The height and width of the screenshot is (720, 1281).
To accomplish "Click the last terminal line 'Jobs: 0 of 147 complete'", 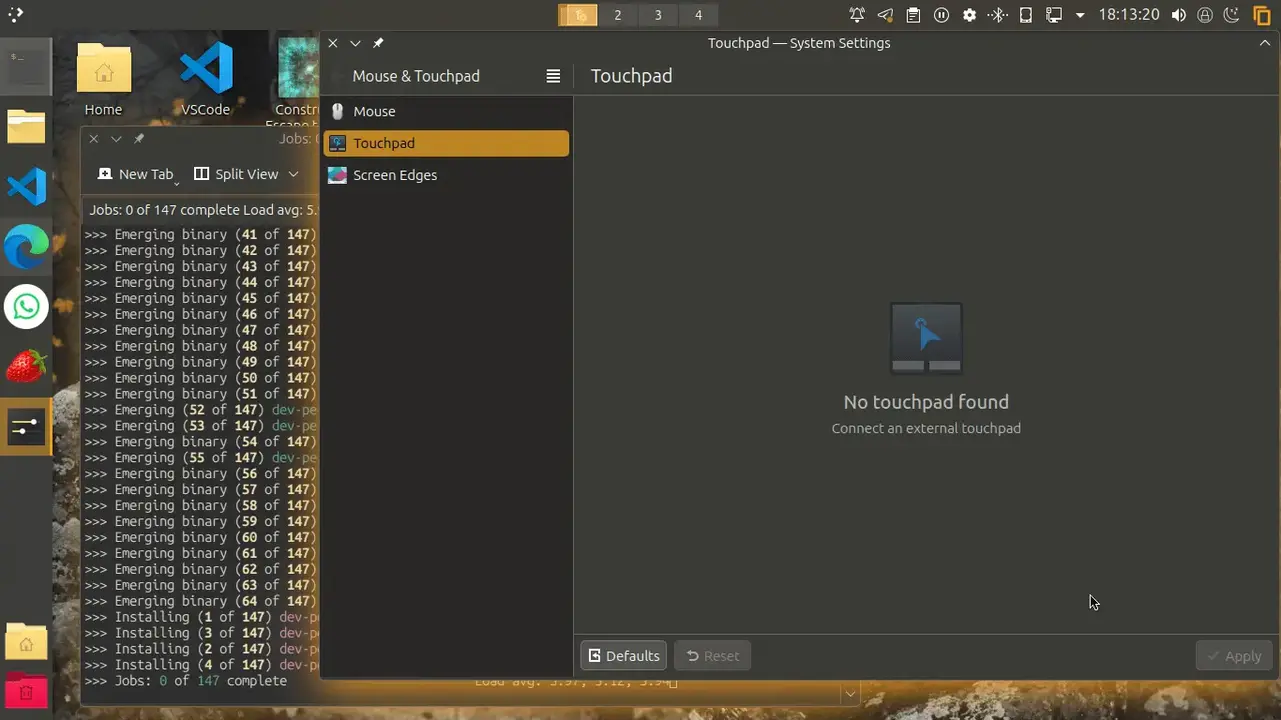I will pyautogui.click(x=186, y=681).
